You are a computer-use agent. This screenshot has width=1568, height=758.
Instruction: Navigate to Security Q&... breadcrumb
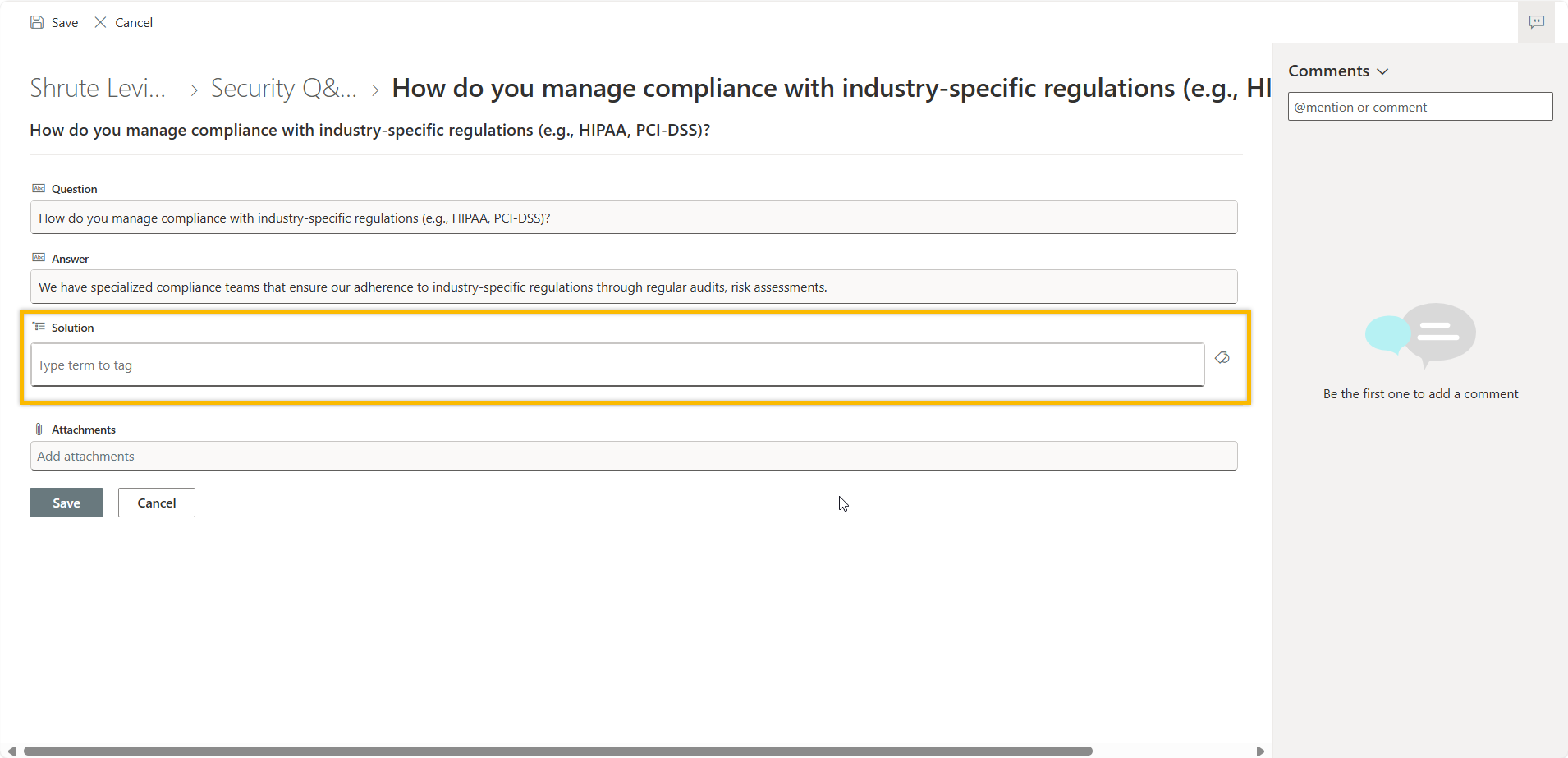point(283,89)
